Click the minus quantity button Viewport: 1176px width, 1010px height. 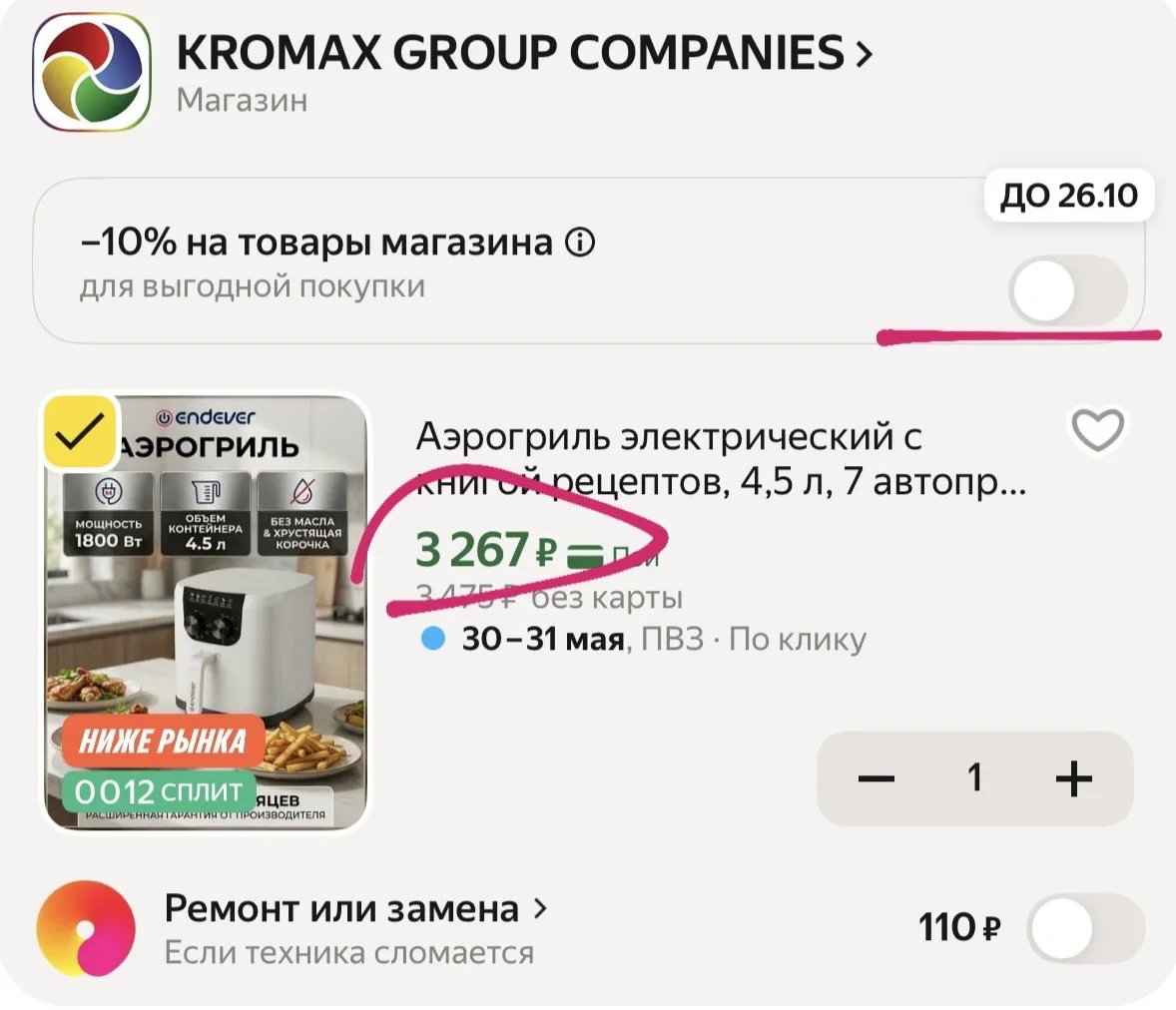876,778
